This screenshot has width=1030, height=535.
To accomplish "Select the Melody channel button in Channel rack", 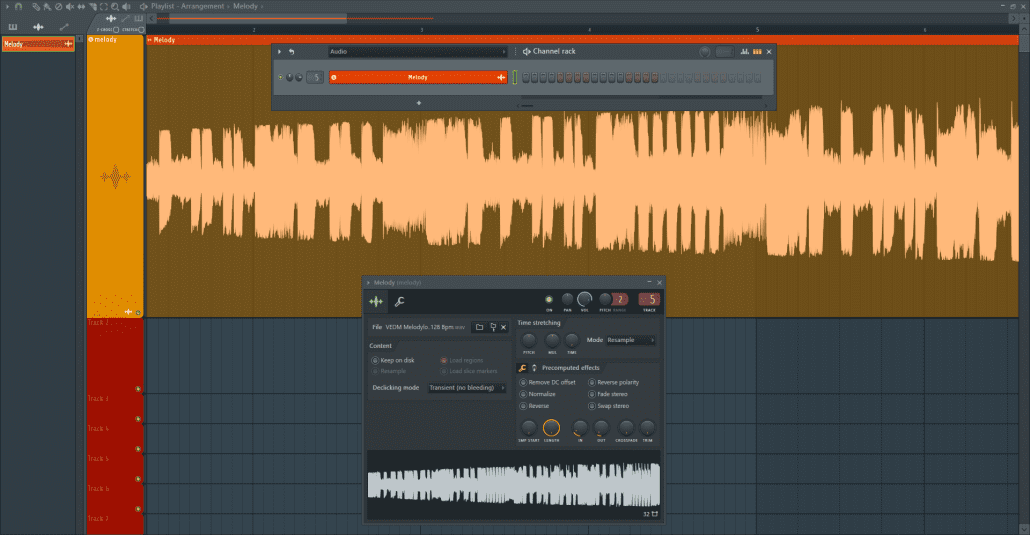I will [x=418, y=77].
